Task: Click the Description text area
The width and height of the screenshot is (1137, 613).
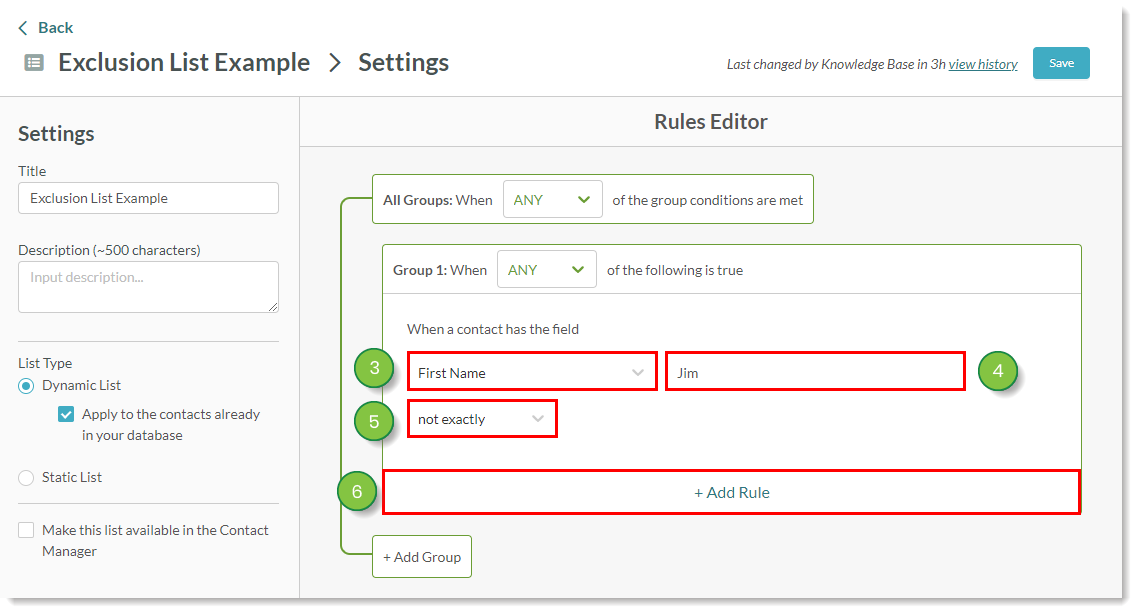Action: pos(148,287)
